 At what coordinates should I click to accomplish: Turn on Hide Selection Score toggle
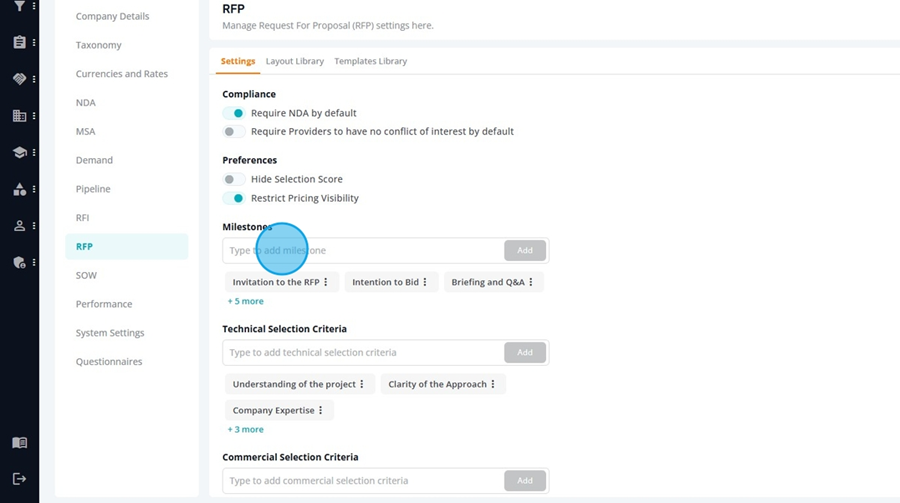click(x=234, y=179)
